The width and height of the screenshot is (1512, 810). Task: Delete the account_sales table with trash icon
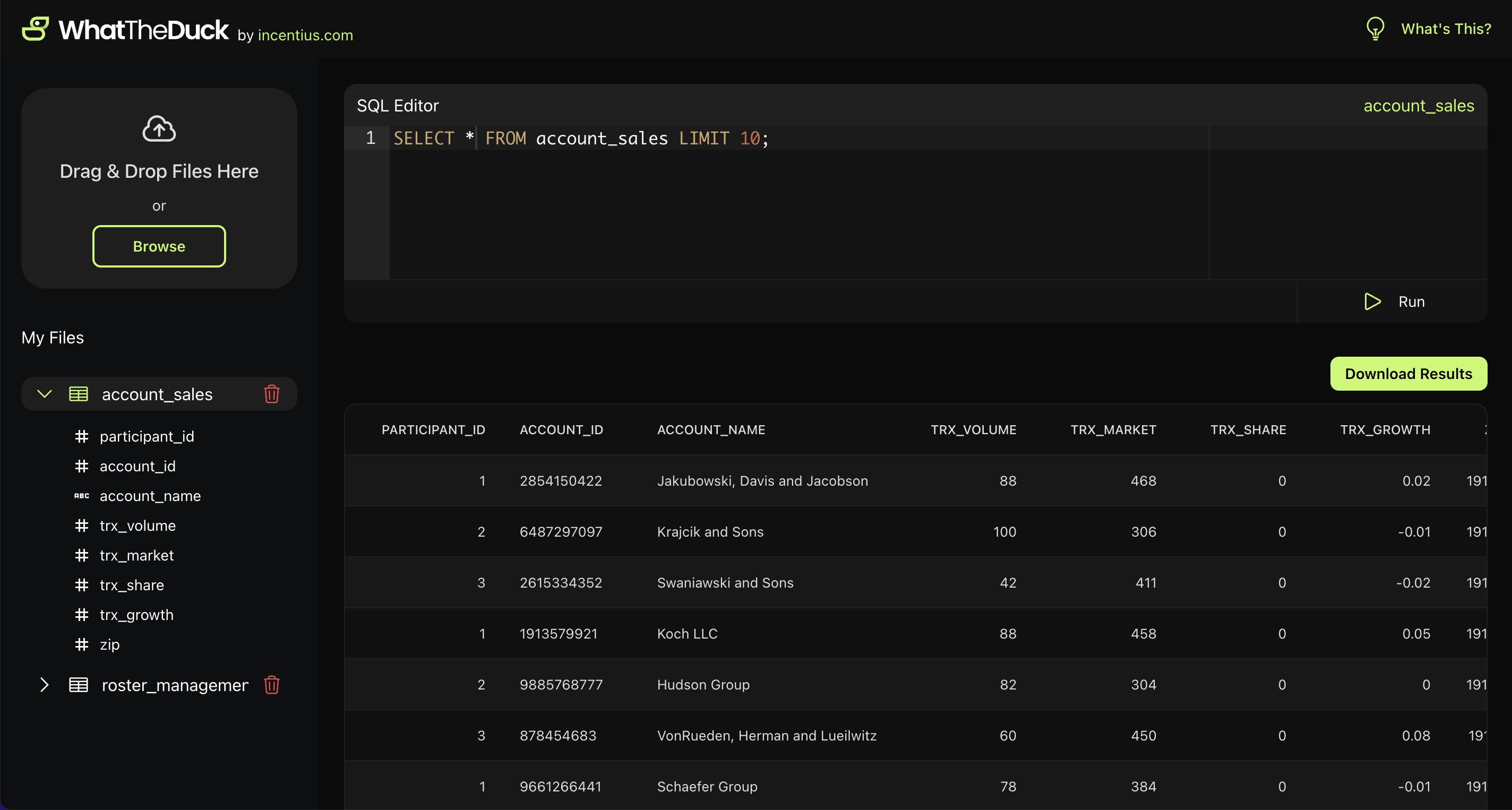click(x=271, y=394)
